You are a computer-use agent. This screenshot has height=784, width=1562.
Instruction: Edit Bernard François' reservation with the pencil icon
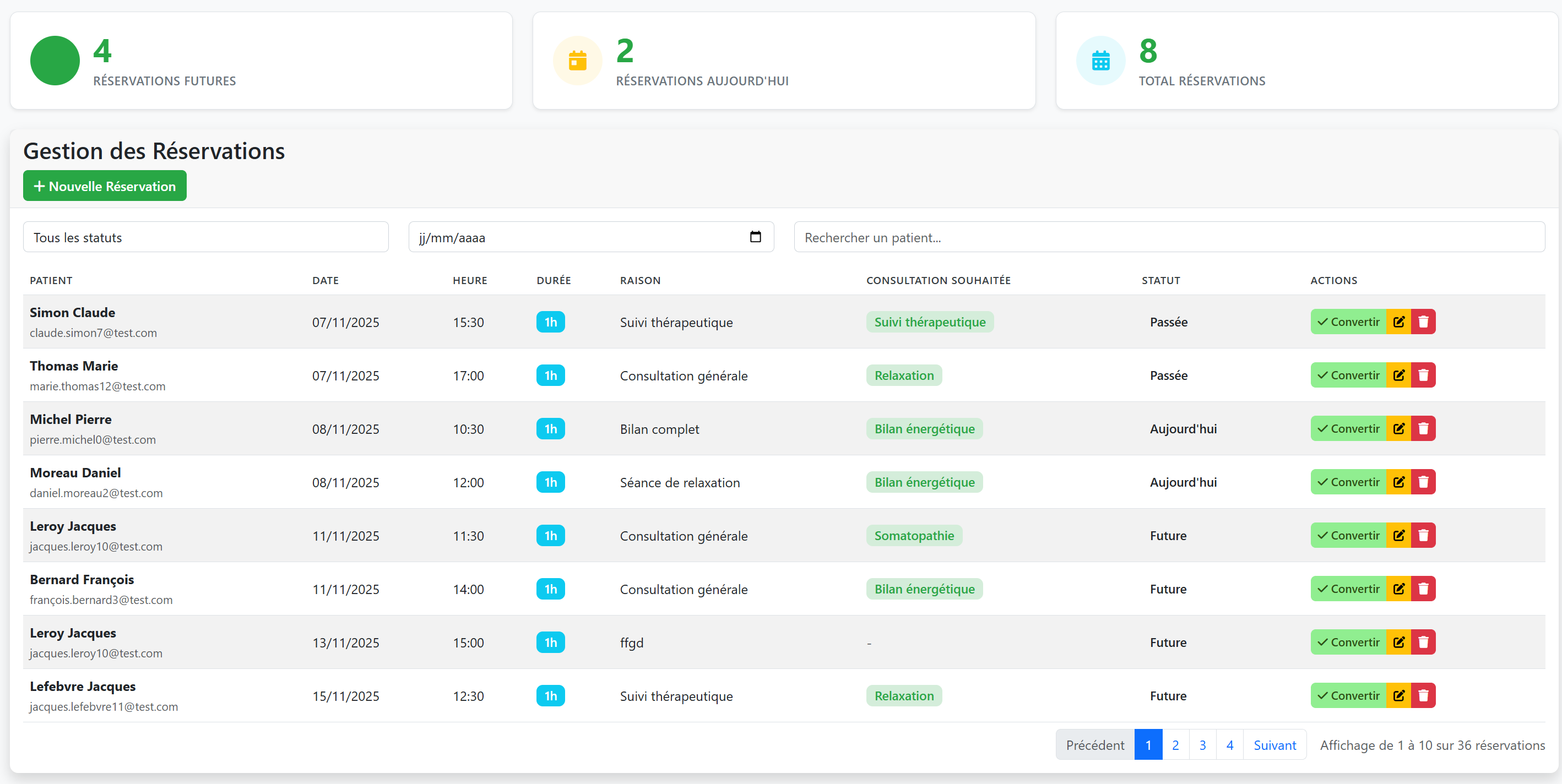(x=1400, y=588)
